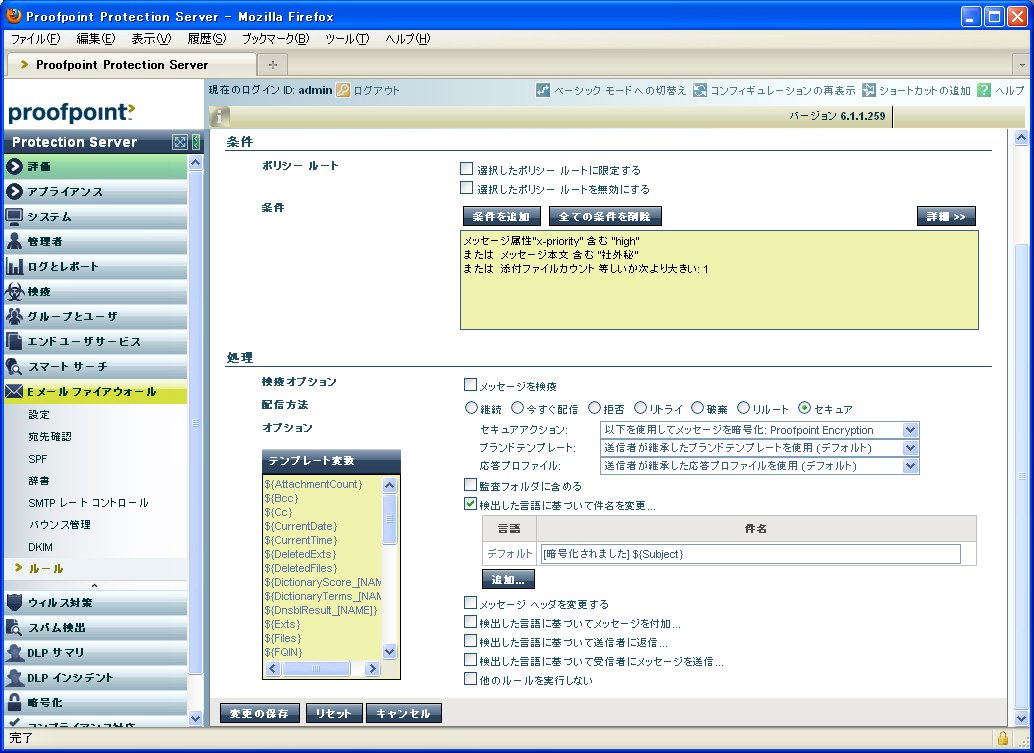1034x753 pixels.
Task: Open ログとレポート chart icon
Action: (x=14, y=266)
